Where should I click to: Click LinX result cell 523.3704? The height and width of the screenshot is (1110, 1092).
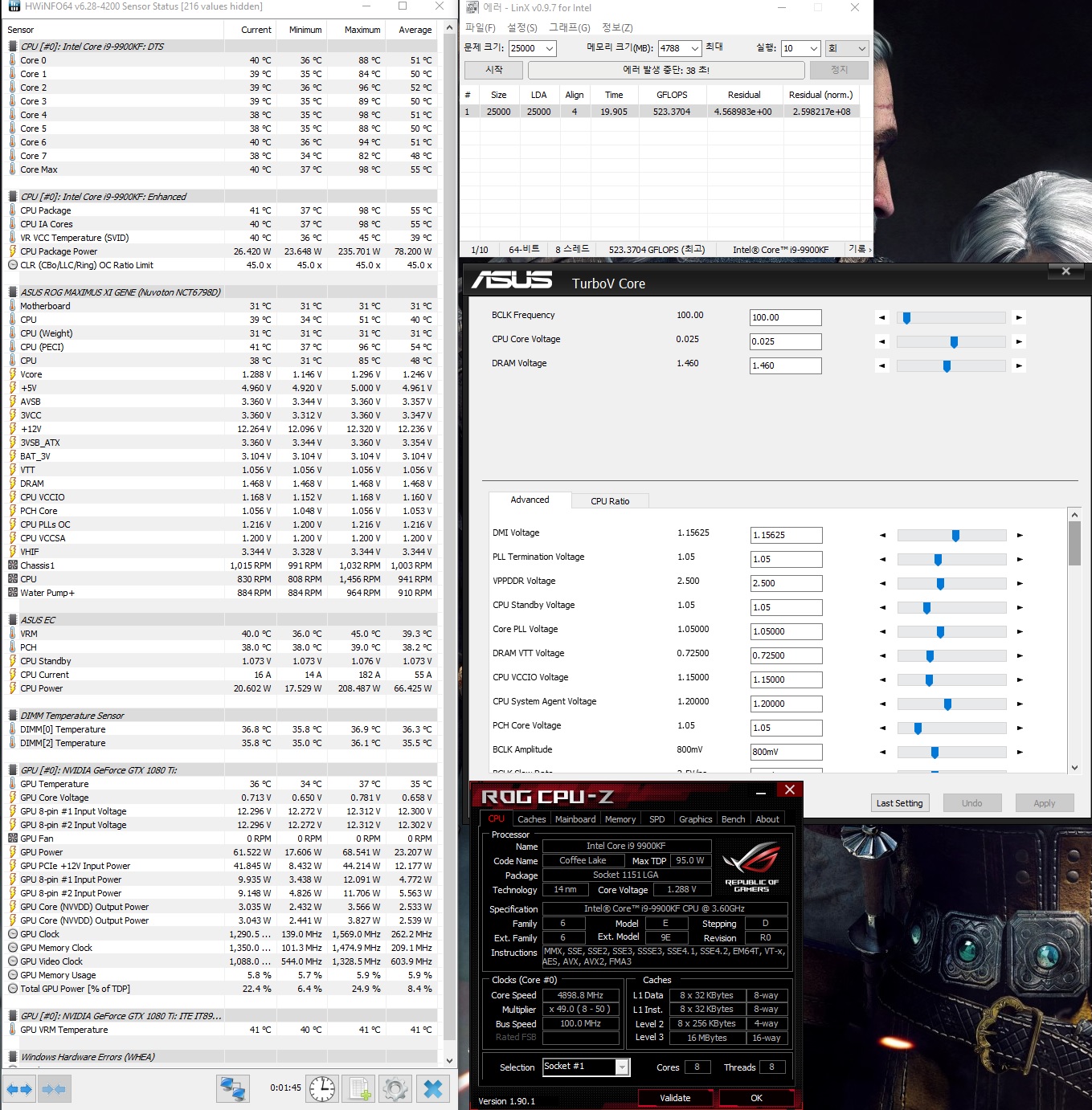point(672,112)
